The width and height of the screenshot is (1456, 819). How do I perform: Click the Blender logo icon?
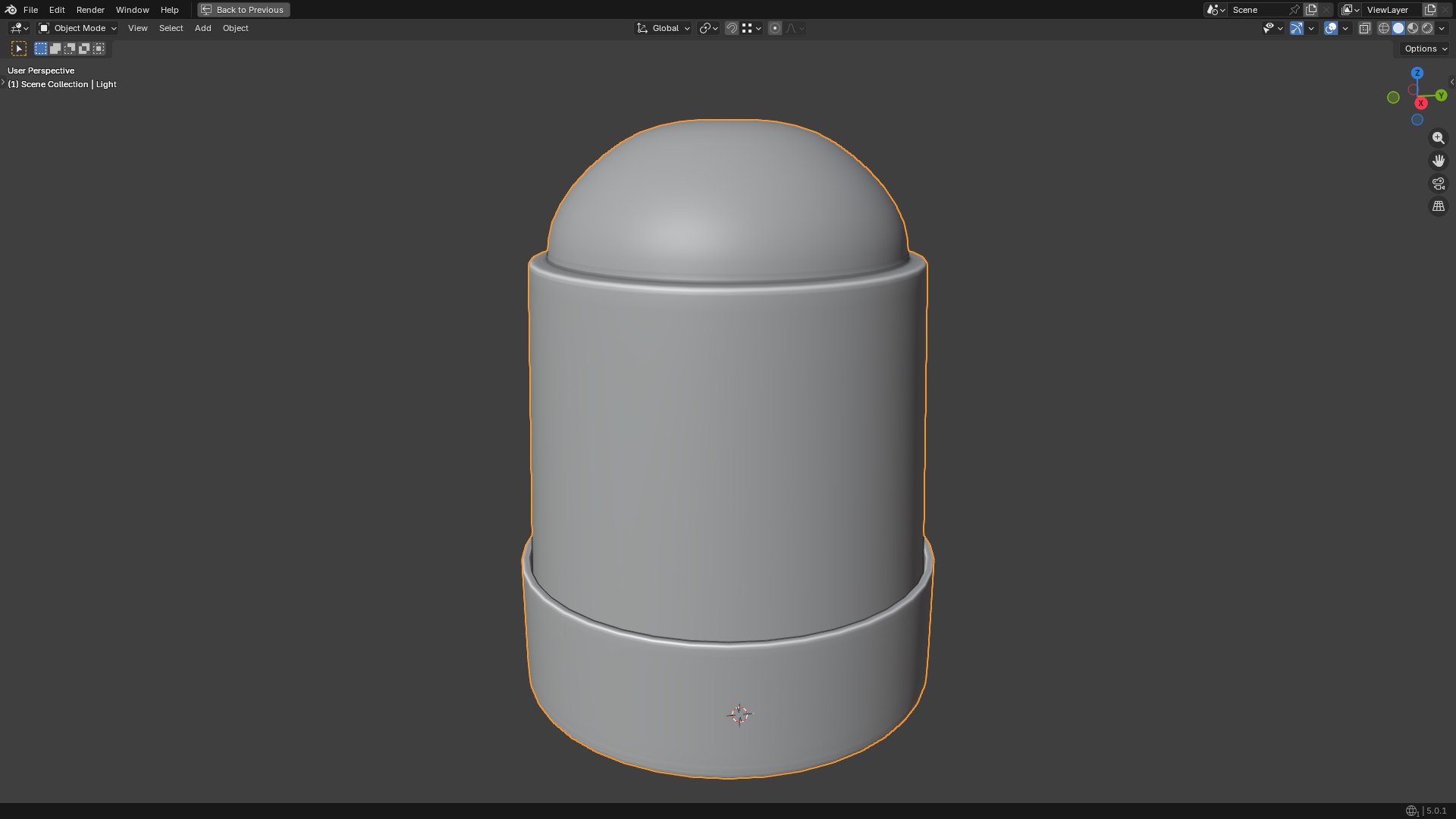11,10
